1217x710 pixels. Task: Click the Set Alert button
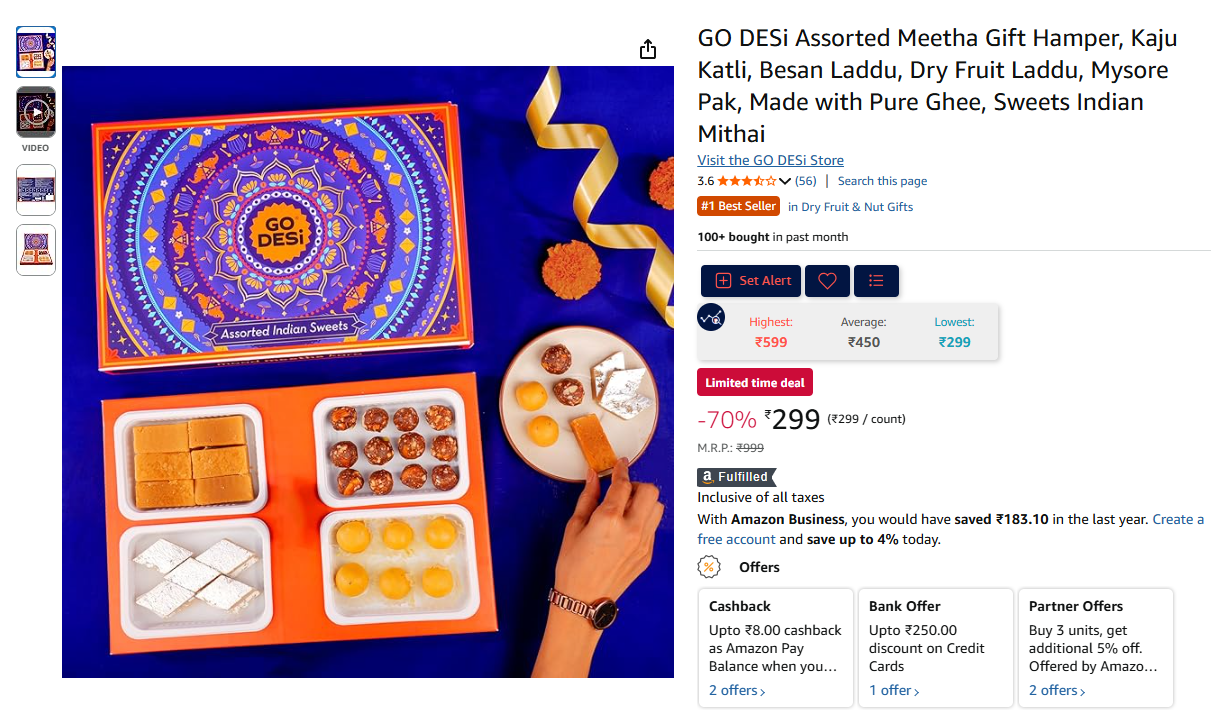(751, 281)
